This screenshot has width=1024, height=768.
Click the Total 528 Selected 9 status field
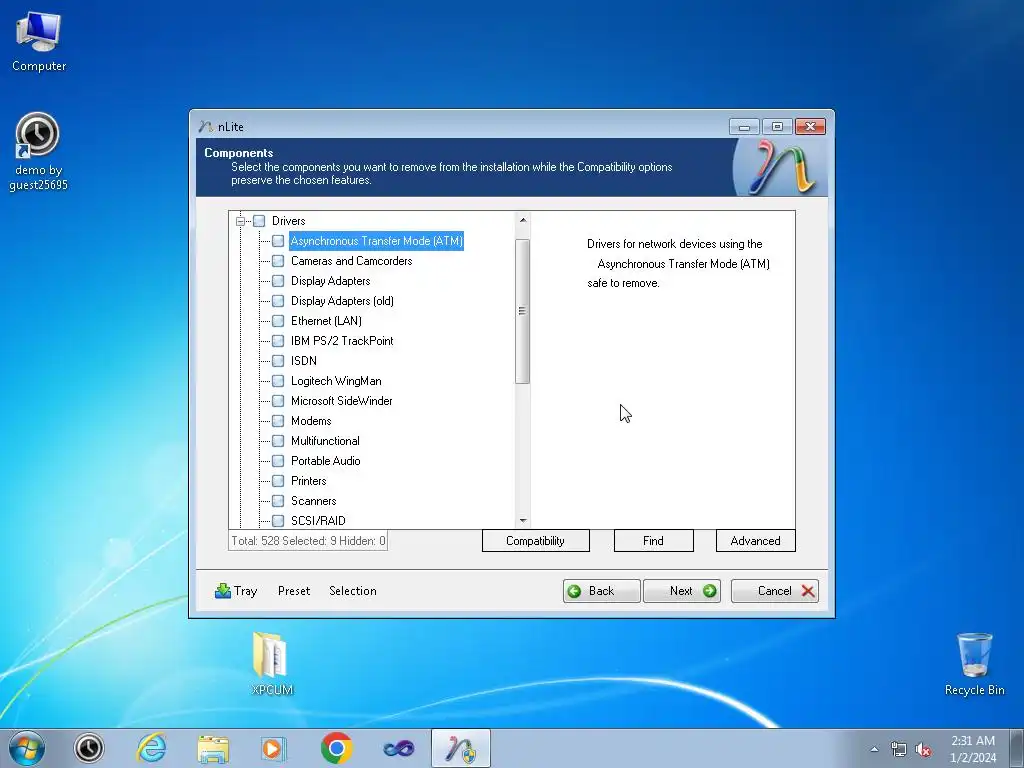(x=308, y=541)
